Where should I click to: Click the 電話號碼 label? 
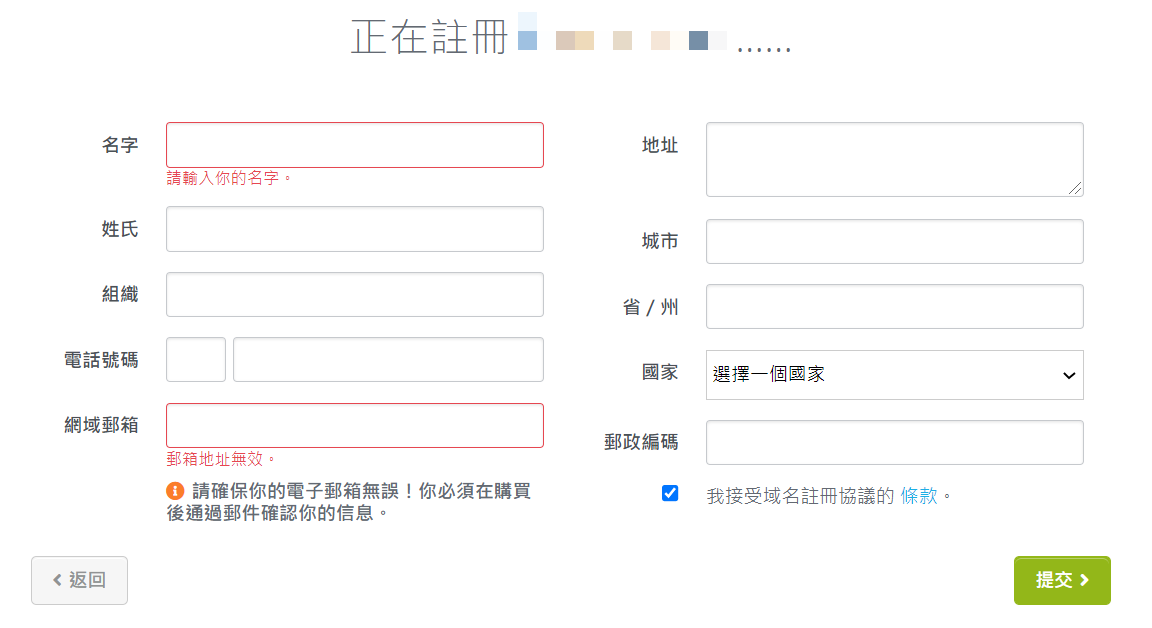tap(101, 360)
